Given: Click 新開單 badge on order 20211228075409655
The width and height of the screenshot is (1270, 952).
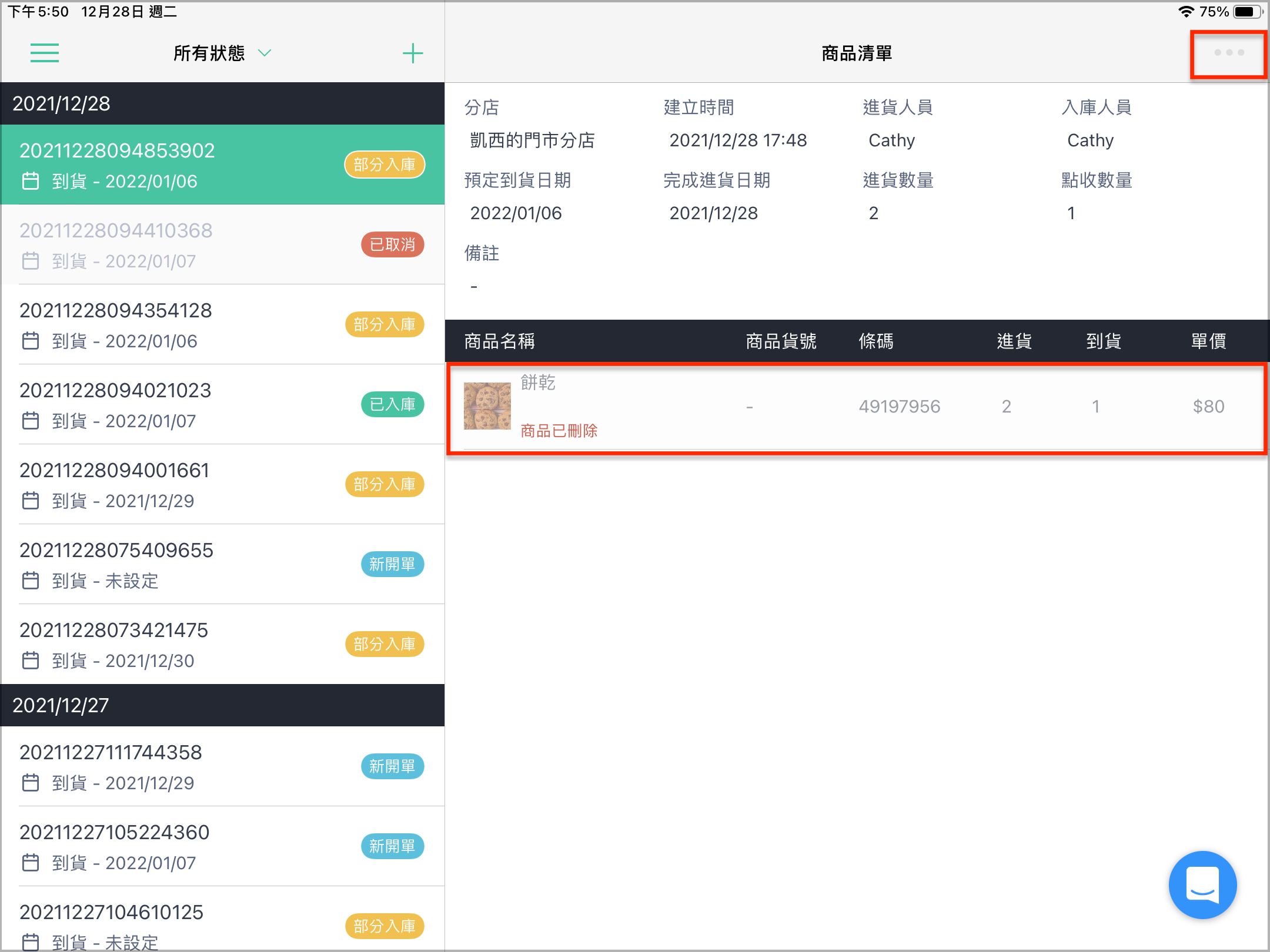Looking at the screenshot, I should [x=393, y=564].
